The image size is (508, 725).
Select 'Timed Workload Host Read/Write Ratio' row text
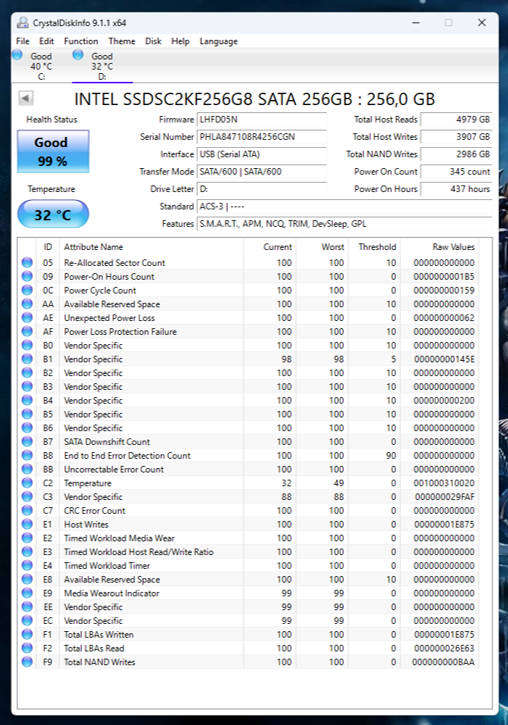pyautogui.click(x=139, y=552)
